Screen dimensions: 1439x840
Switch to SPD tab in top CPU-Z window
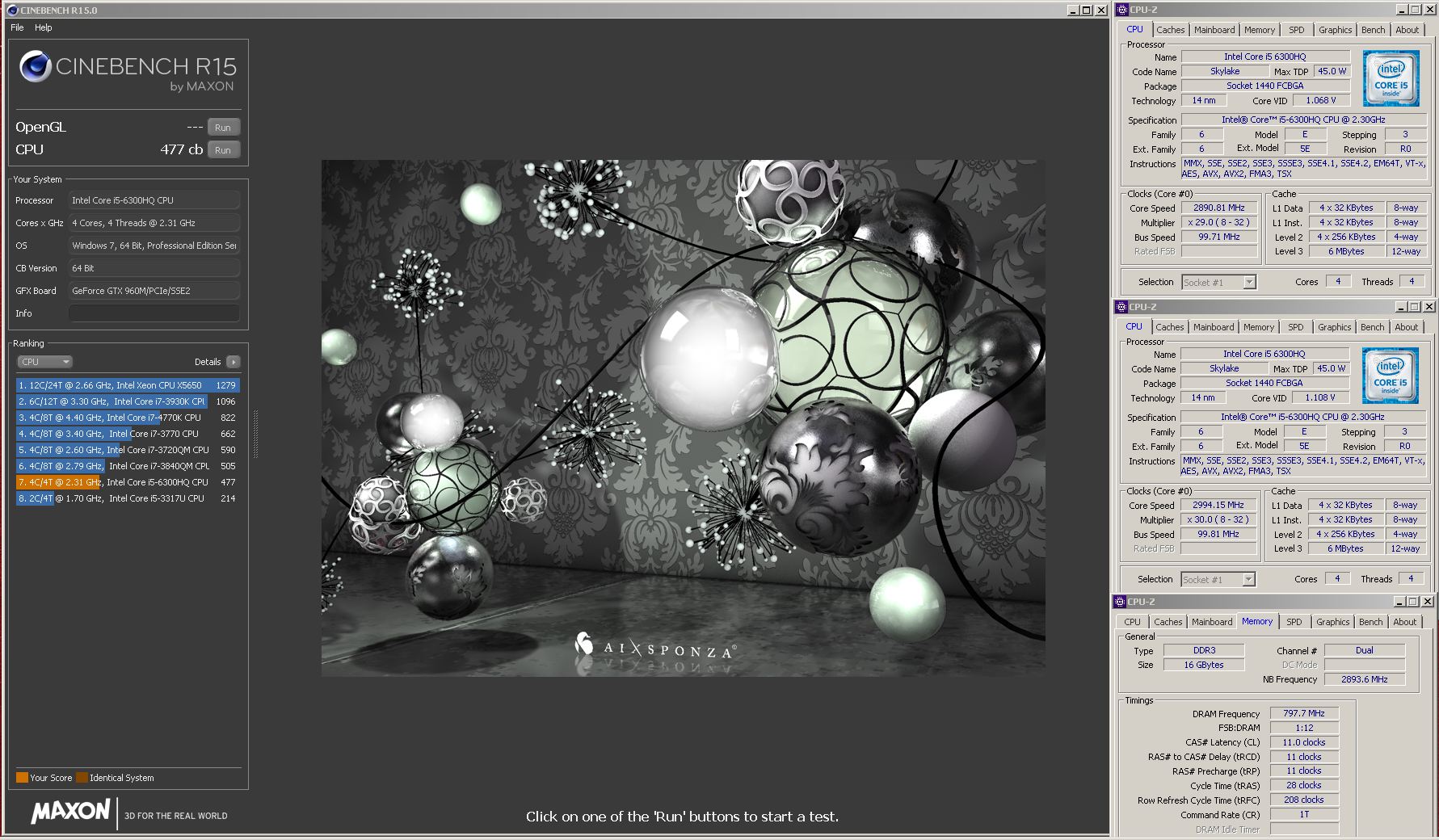[1297, 30]
